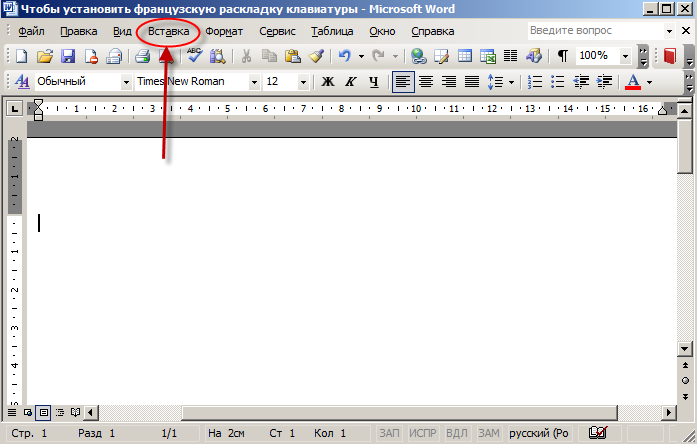Open the Drawing toolbar icon
Image resolution: width=697 pixels, height=444 pixels.
pyautogui.click(x=534, y=56)
